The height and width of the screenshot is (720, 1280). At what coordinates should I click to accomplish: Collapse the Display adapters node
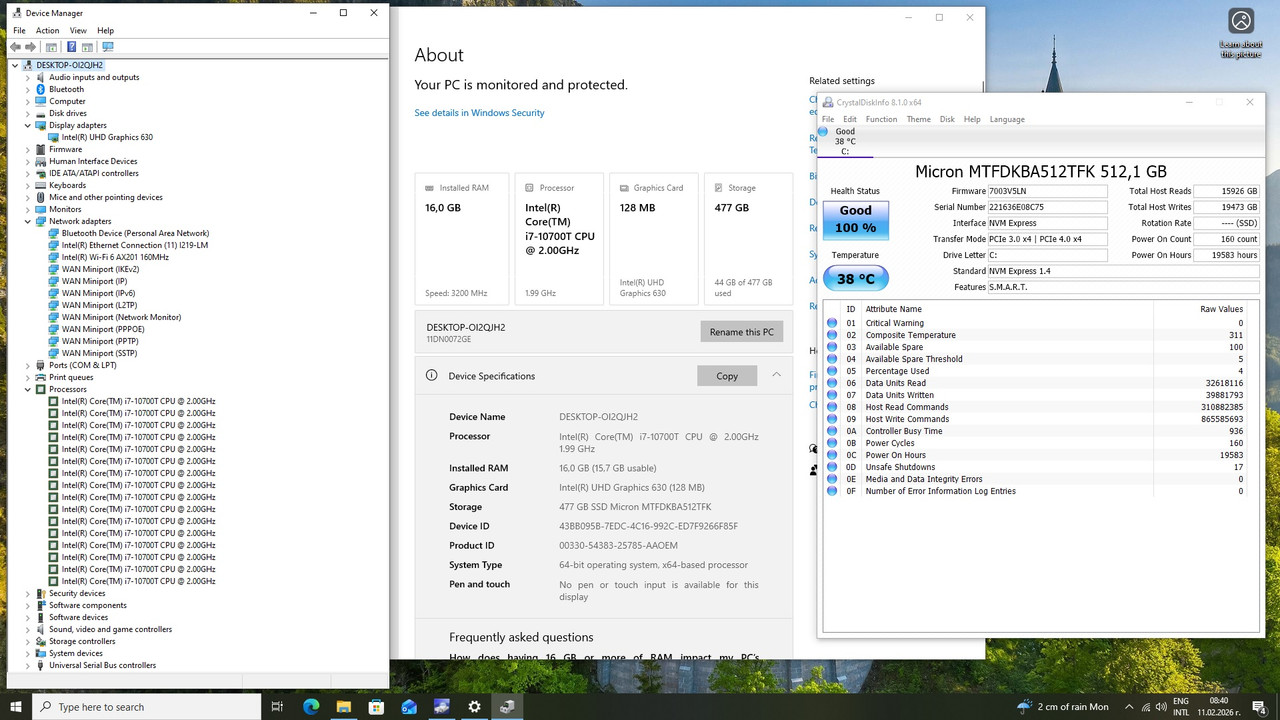[x=28, y=125]
